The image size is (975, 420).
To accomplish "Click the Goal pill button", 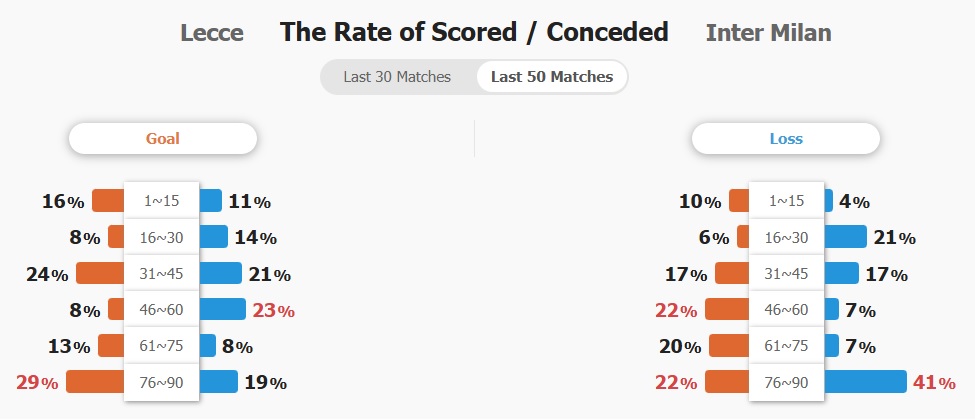I will [x=163, y=139].
